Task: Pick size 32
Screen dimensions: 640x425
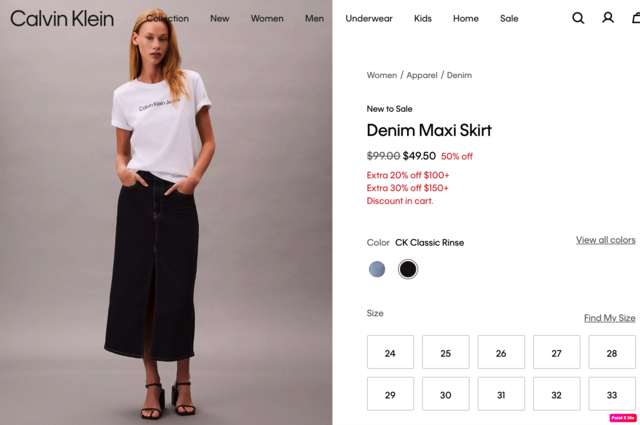Action: click(556, 394)
